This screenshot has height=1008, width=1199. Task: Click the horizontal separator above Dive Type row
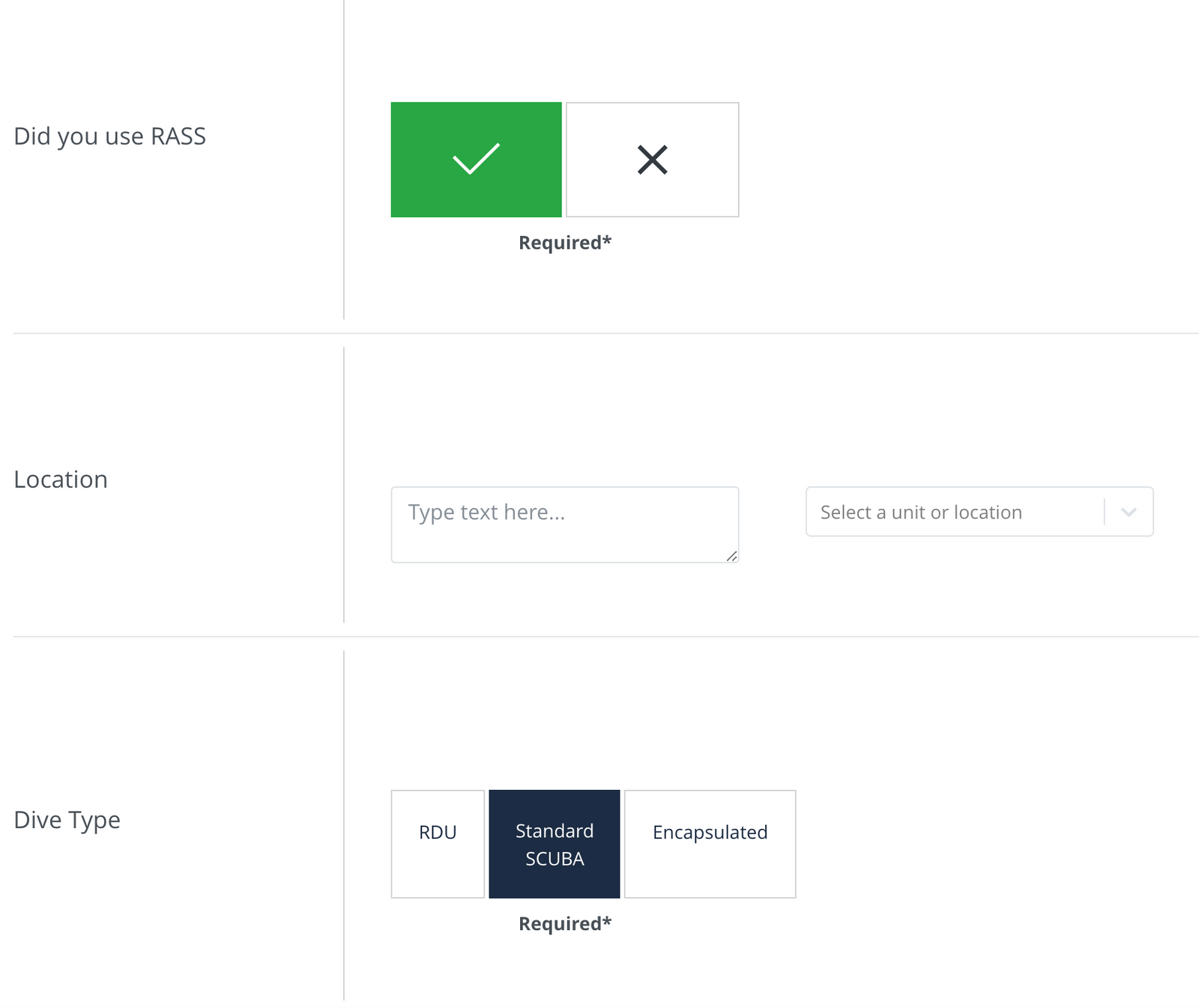606,637
